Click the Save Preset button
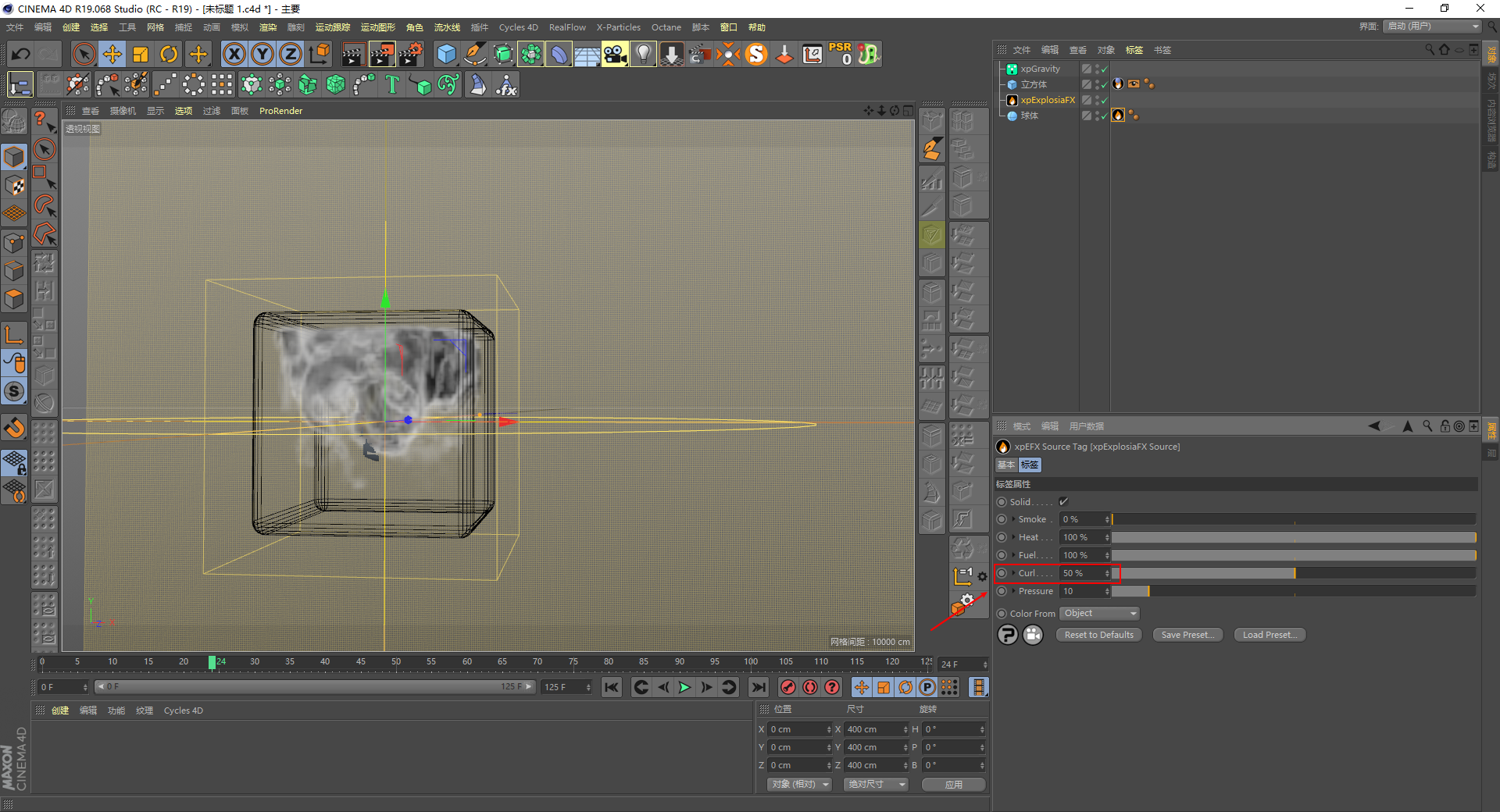 (x=1187, y=635)
